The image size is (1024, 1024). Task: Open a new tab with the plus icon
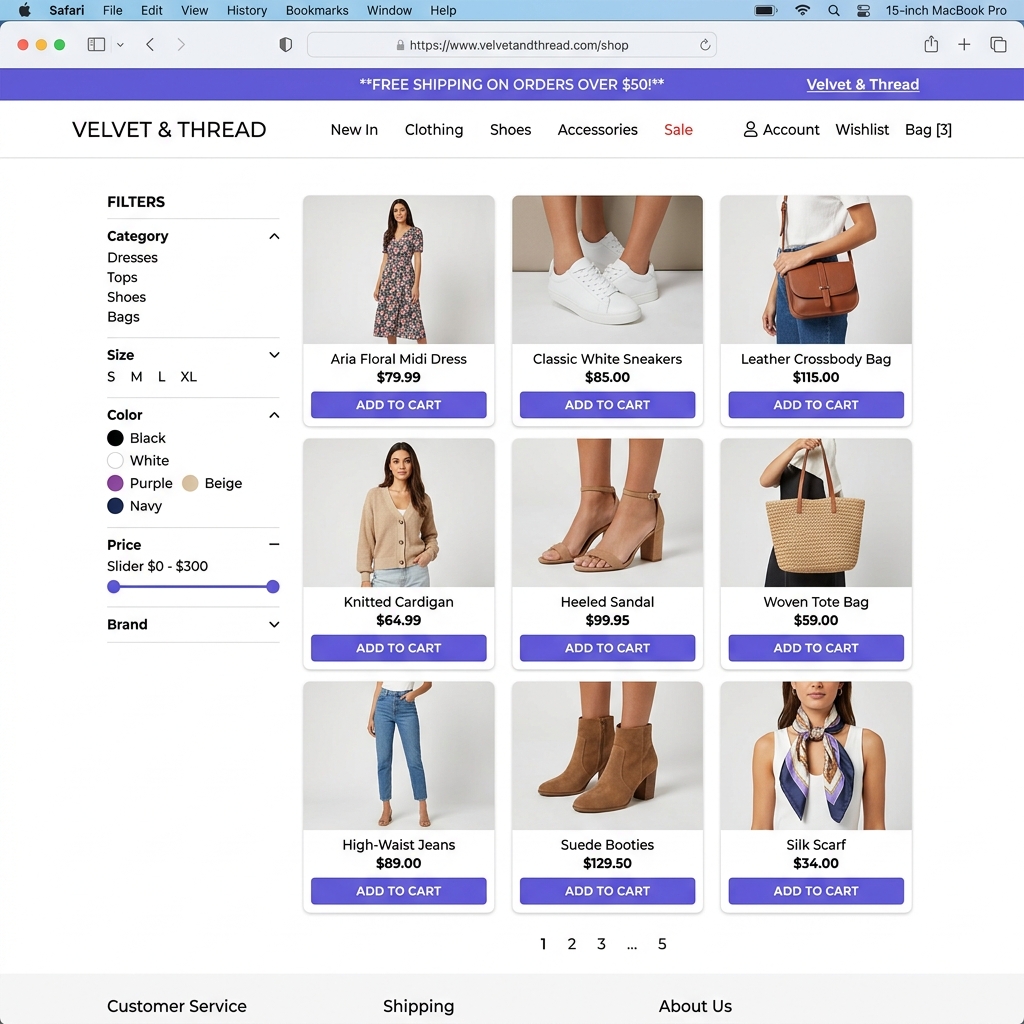click(963, 44)
